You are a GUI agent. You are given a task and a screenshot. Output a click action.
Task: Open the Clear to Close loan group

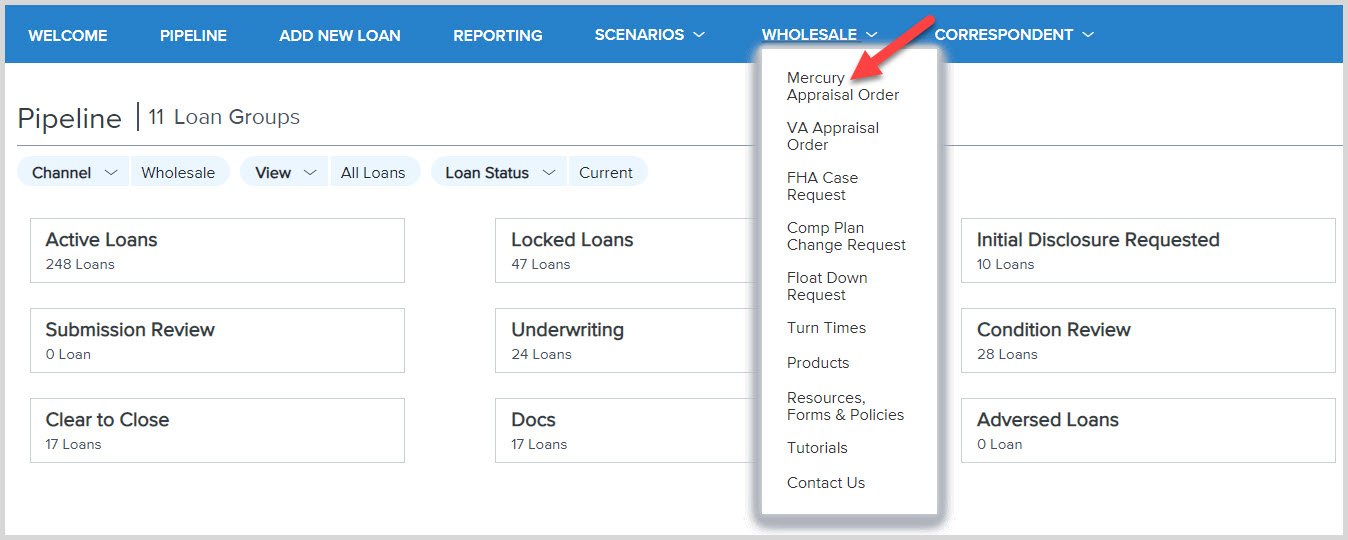point(217,430)
